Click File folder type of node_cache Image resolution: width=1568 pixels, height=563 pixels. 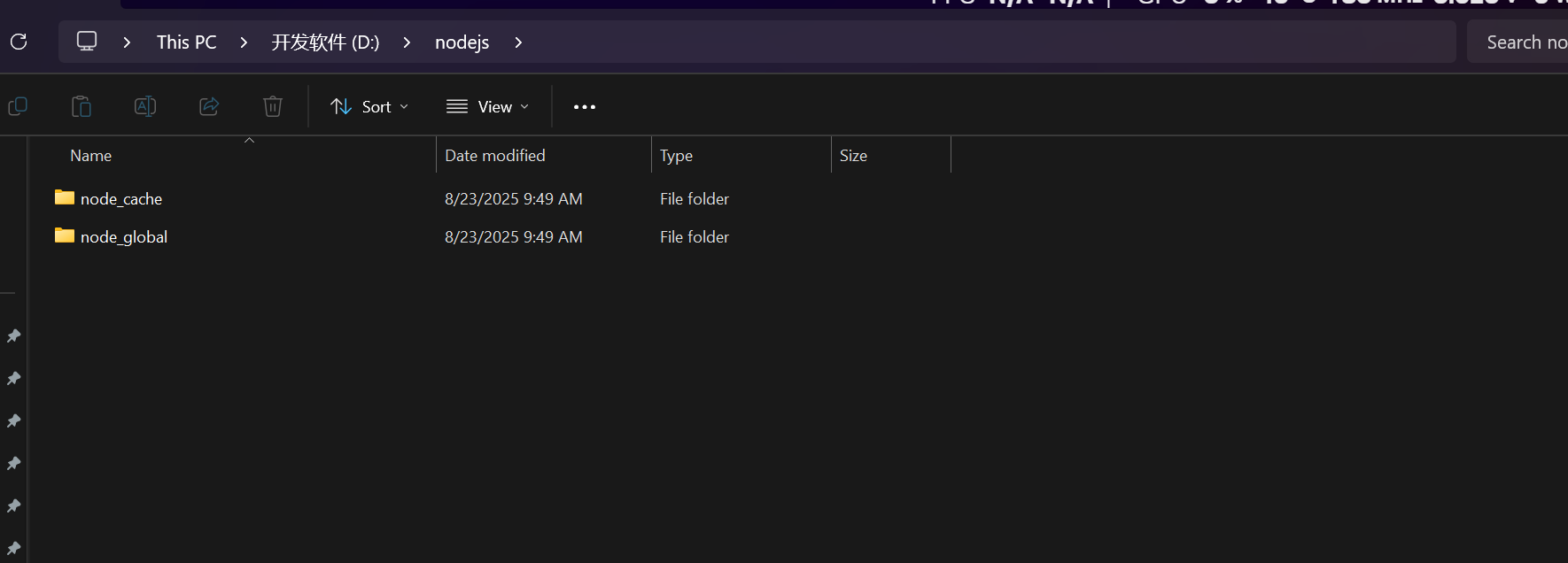pyautogui.click(x=695, y=199)
